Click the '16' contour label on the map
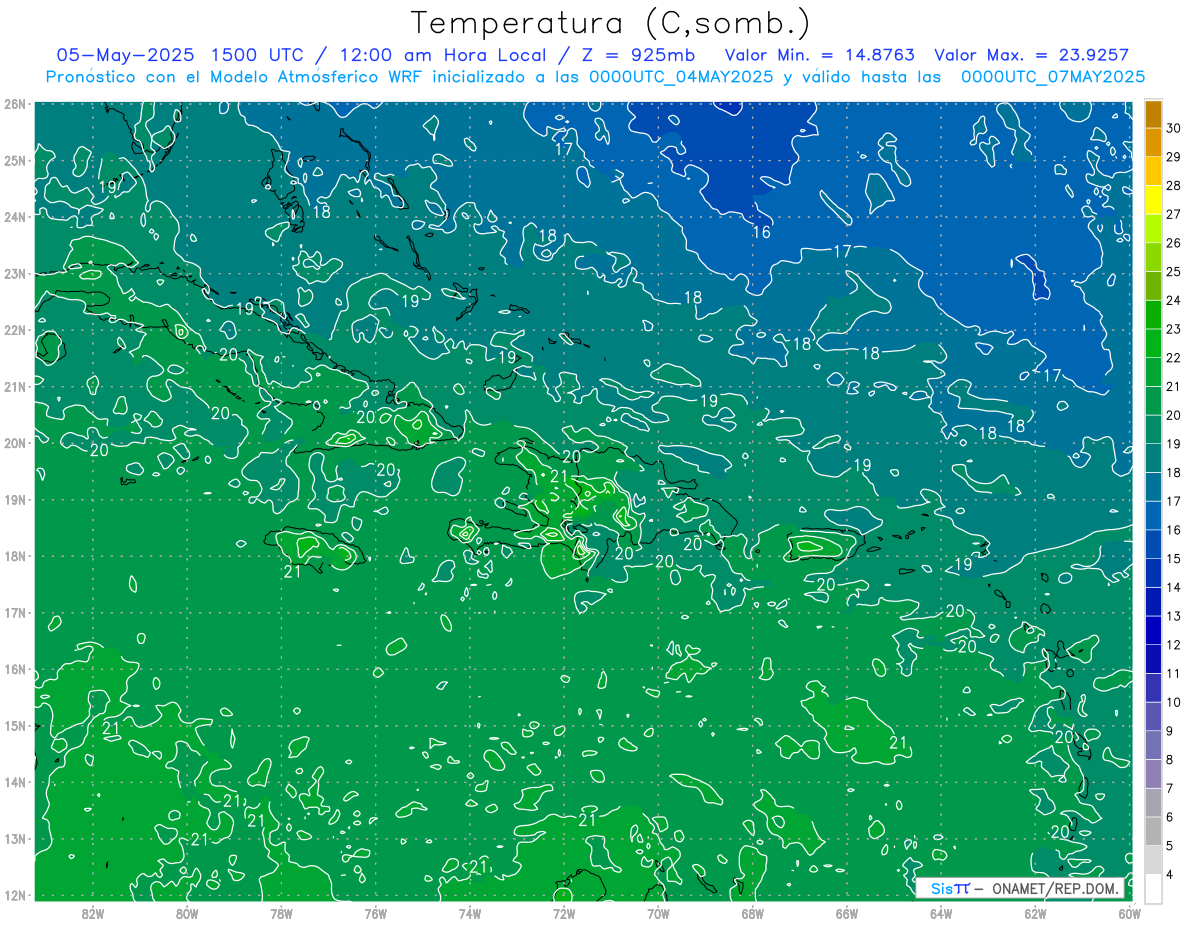This screenshot has height=927, width=1200. (x=761, y=232)
